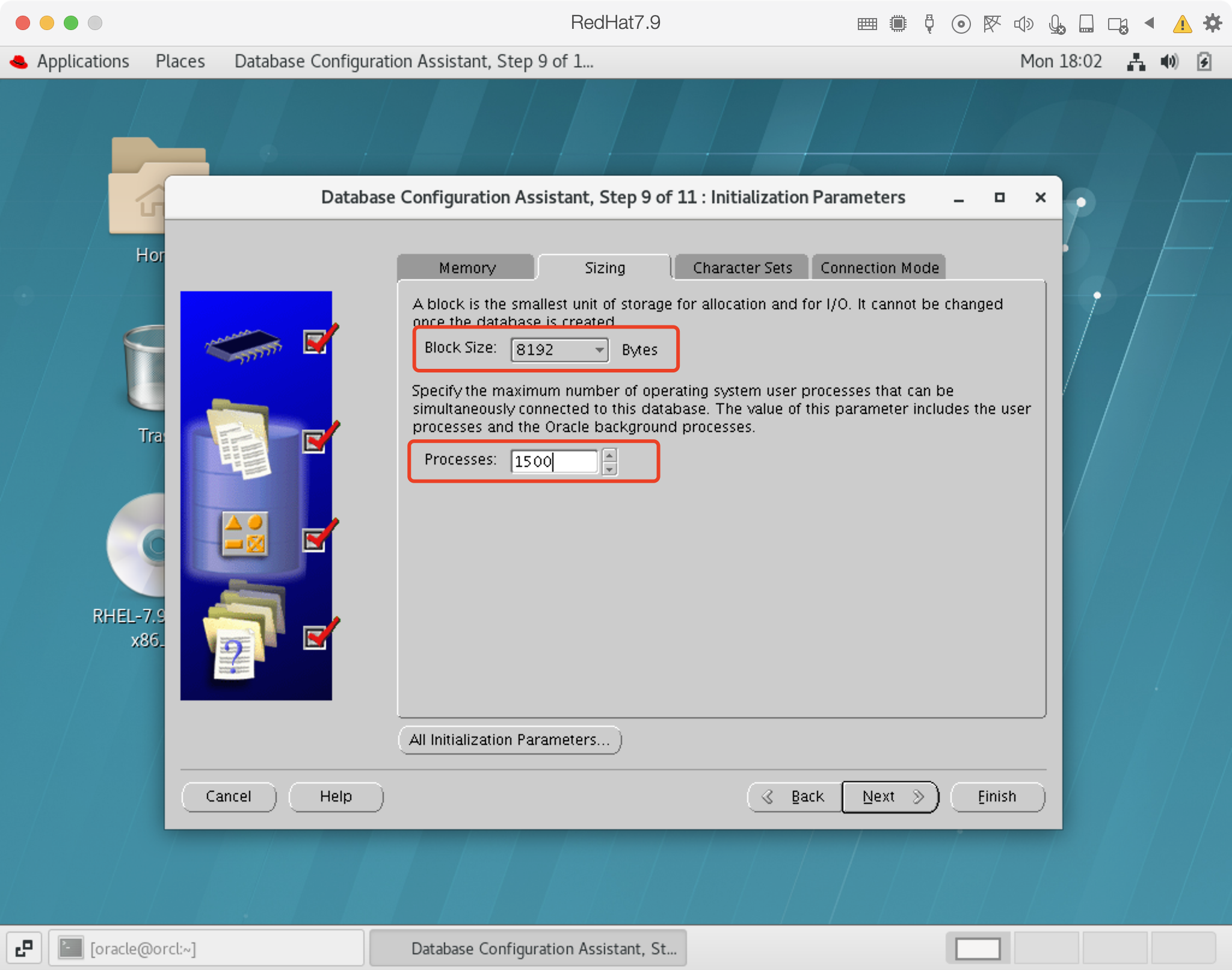
Task: Open All Initialization Parameters dialog
Action: click(510, 740)
